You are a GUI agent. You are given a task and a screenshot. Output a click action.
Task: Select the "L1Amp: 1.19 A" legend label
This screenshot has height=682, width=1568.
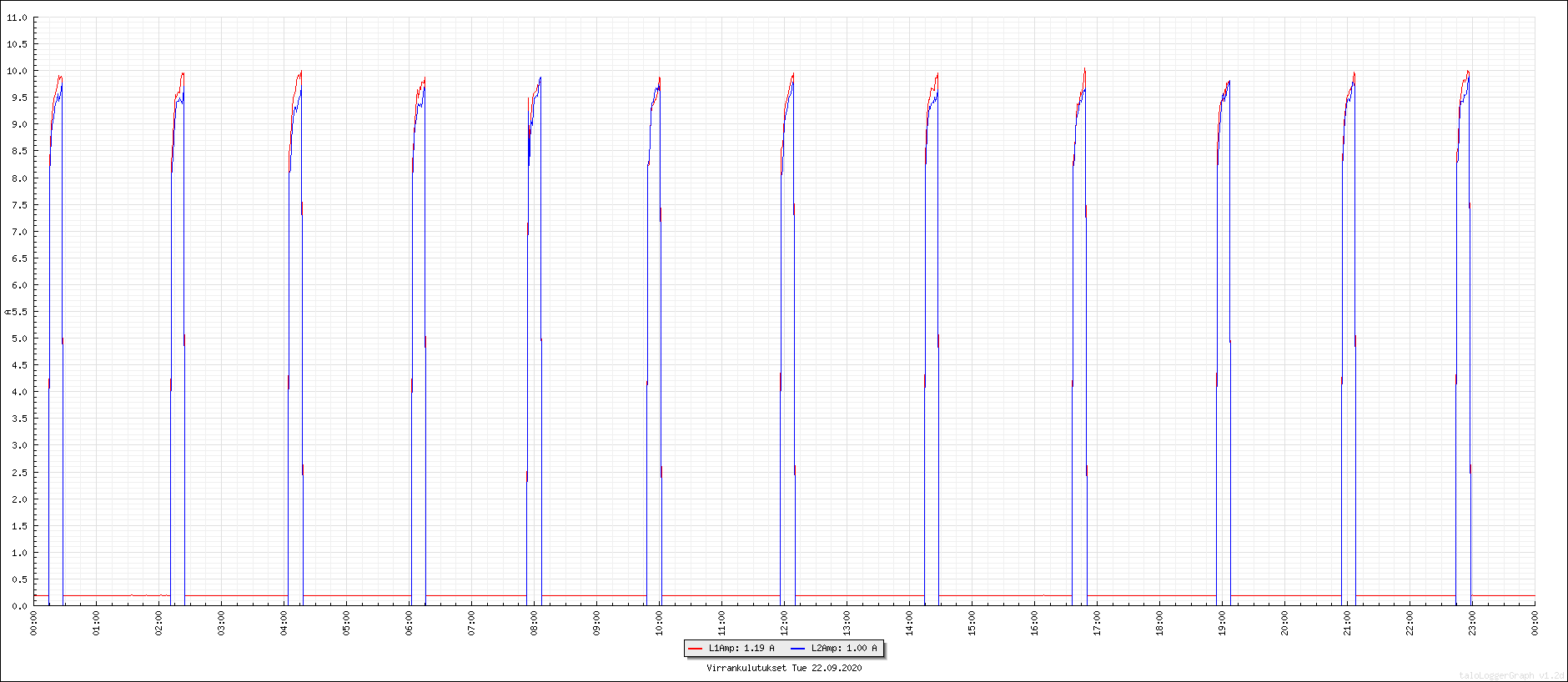click(741, 649)
